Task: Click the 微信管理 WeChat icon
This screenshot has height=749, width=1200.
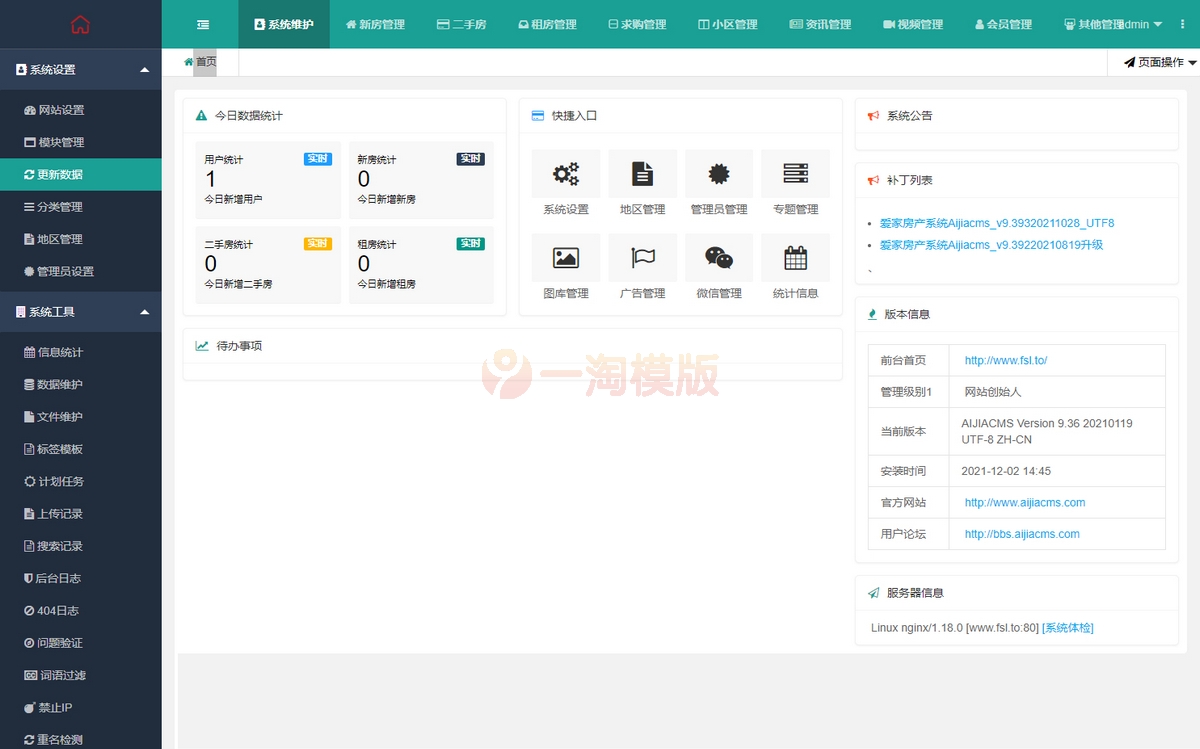Action: pos(718,259)
